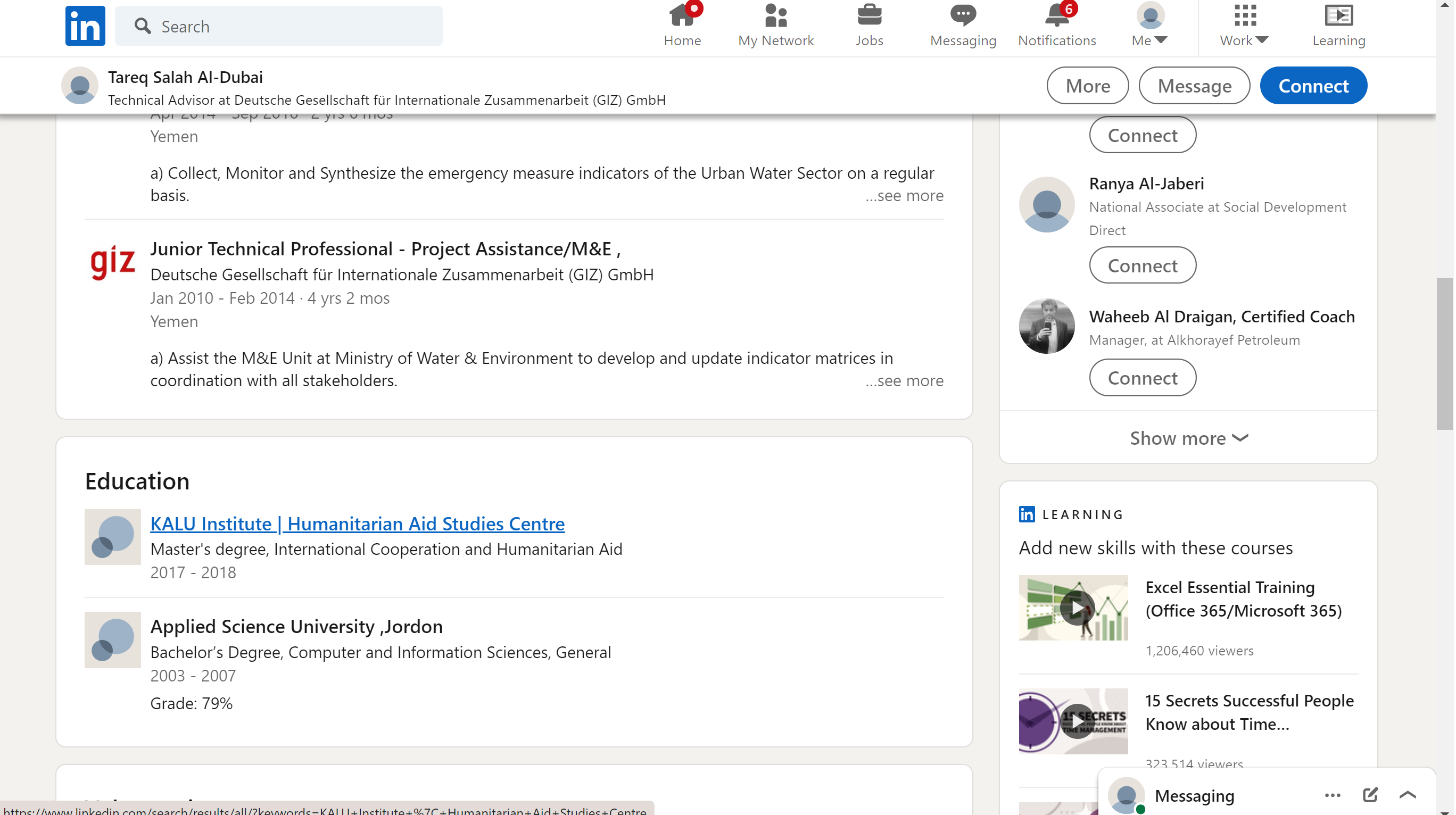Open My Network icon
Image resolution: width=1456 pixels, height=815 pixels.
775,16
